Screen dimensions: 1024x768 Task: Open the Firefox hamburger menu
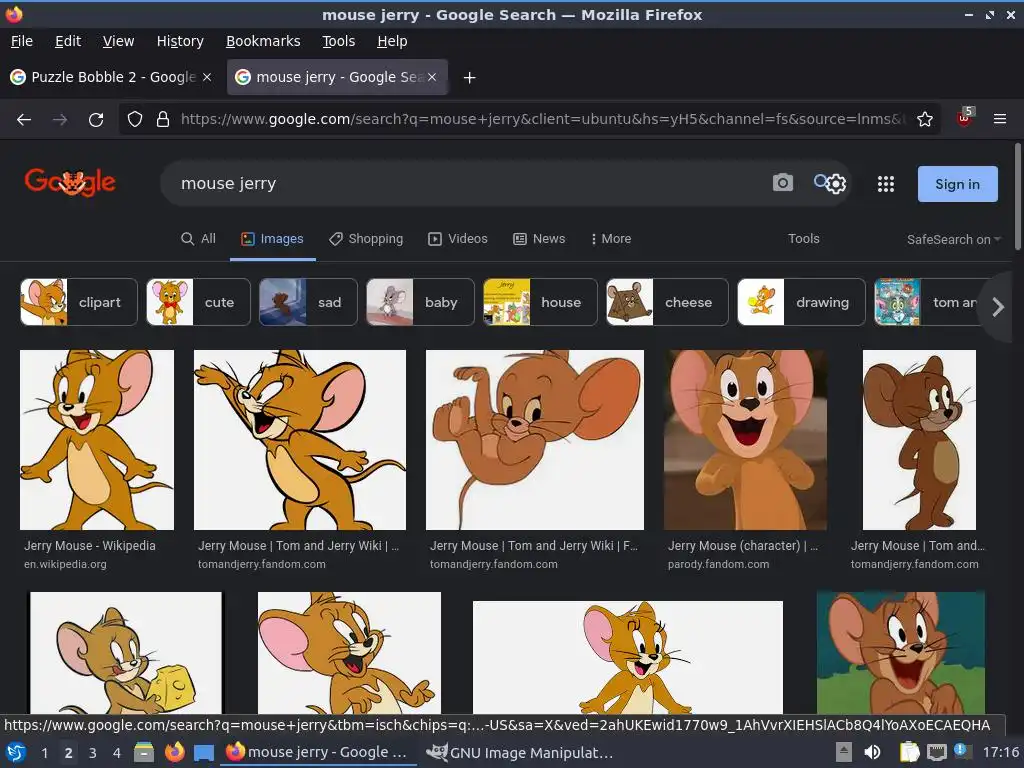pyautogui.click(x=1000, y=120)
